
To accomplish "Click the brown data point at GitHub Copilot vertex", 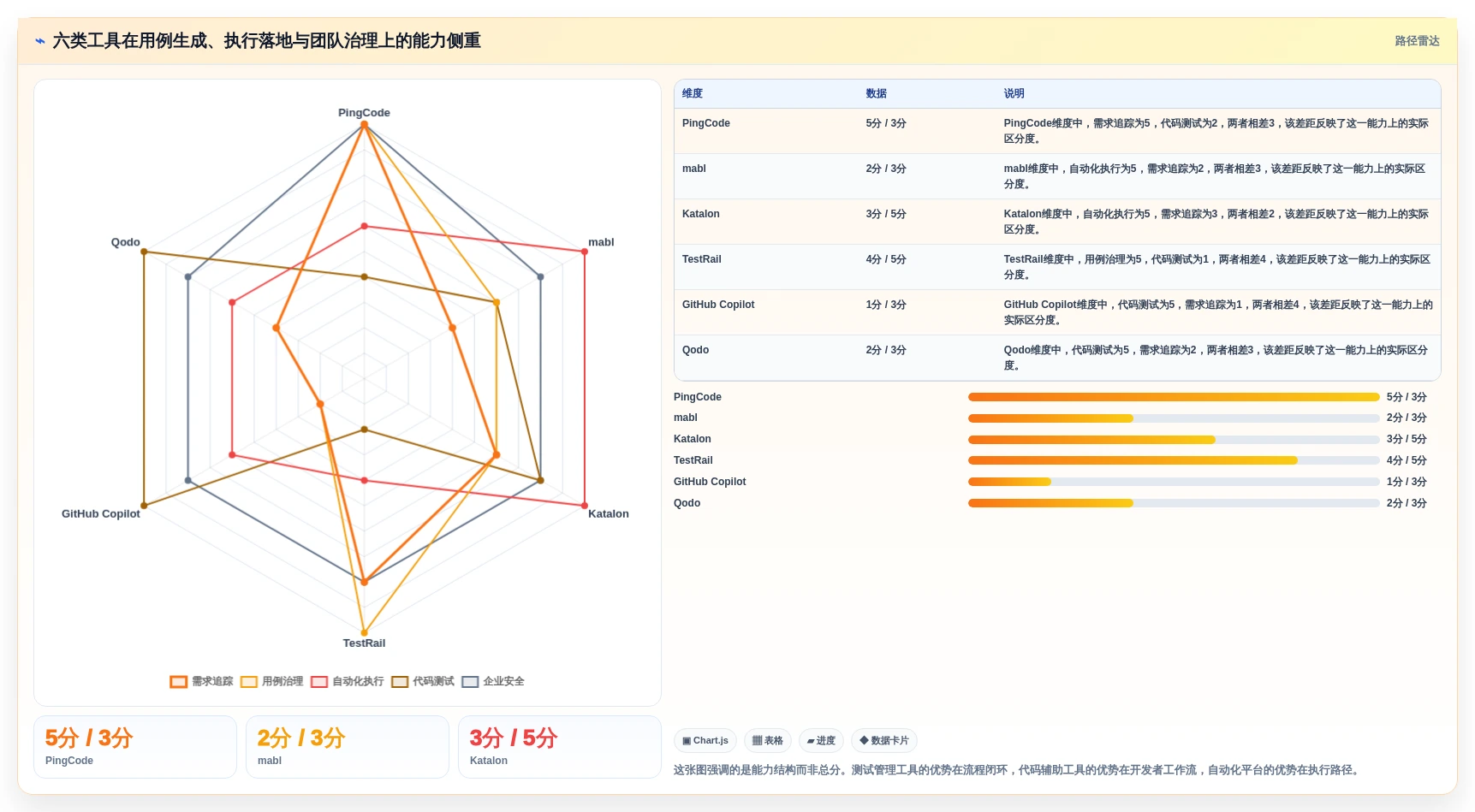I will (x=144, y=505).
